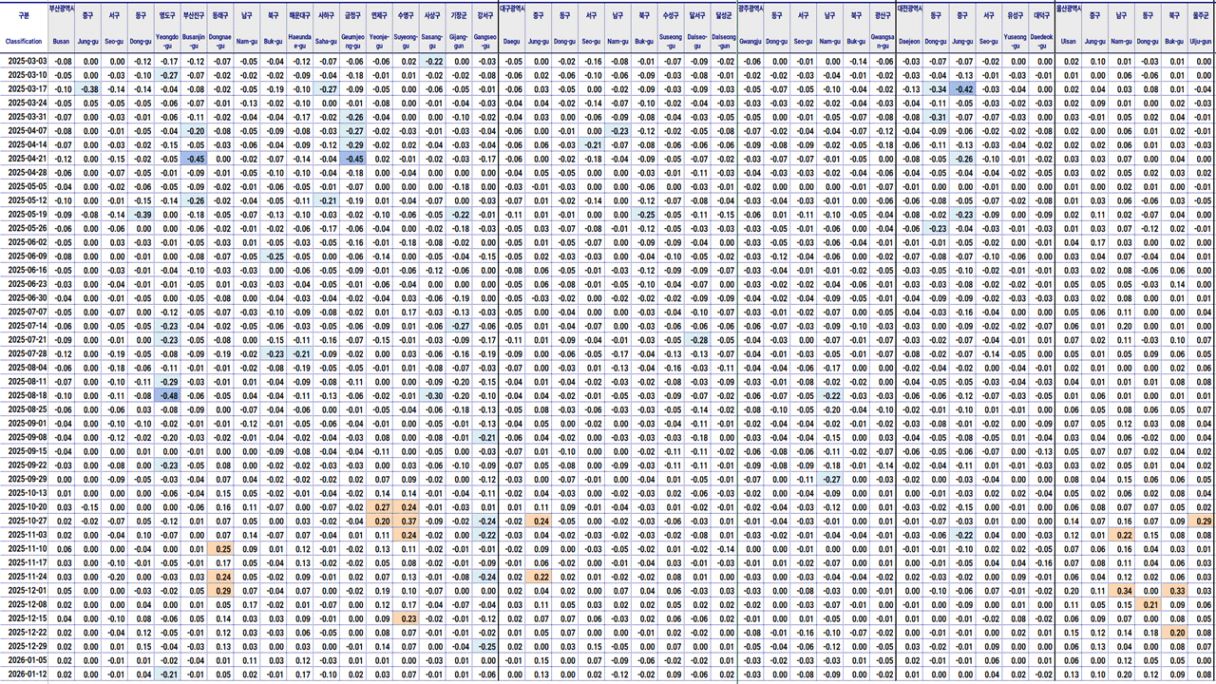Click the Gwangju column header

(750, 42)
